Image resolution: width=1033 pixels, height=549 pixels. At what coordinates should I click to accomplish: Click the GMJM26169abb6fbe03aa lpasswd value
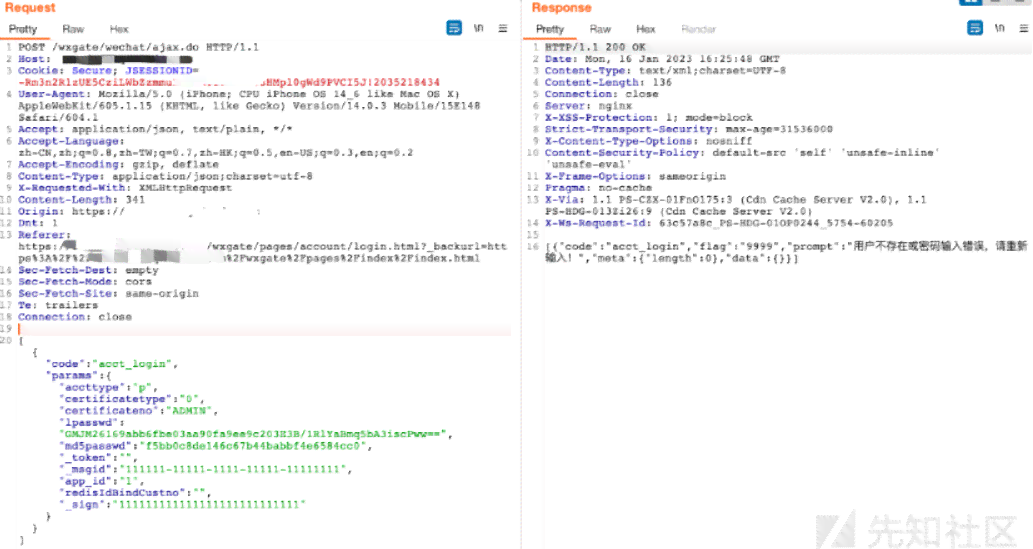pos(256,434)
